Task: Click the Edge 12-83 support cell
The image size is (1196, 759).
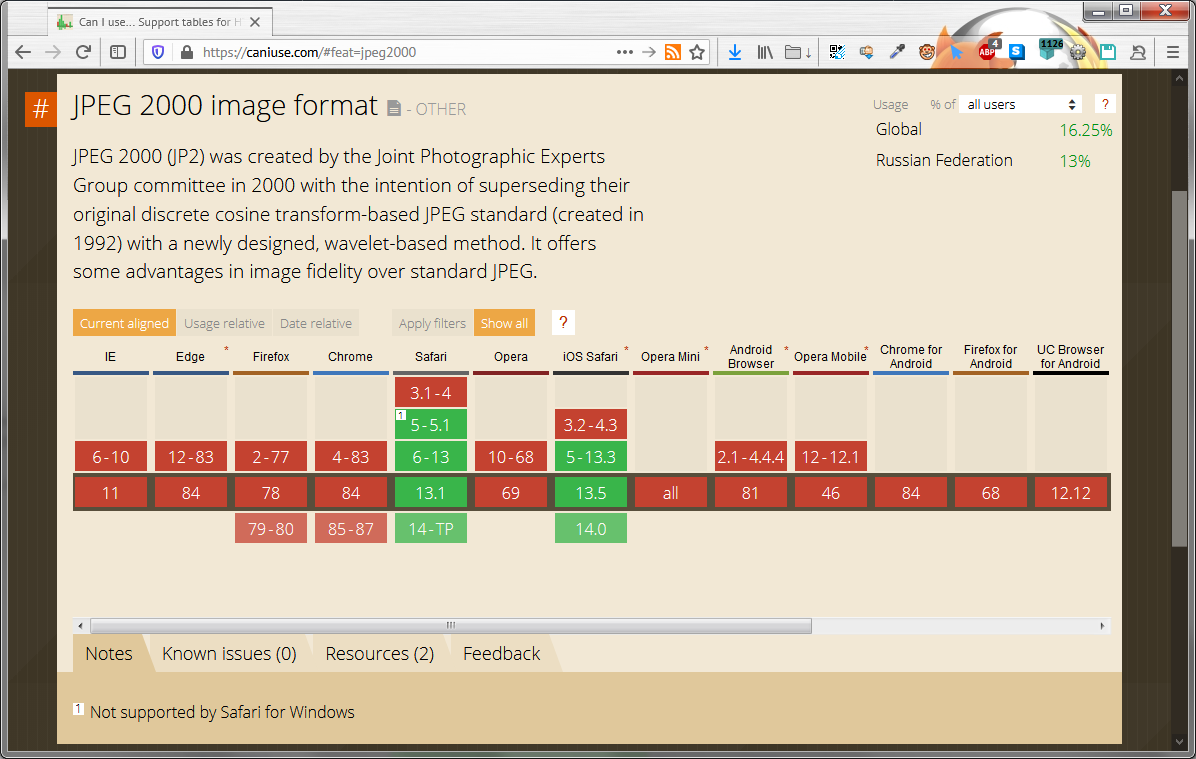Action: pos(191,457)
